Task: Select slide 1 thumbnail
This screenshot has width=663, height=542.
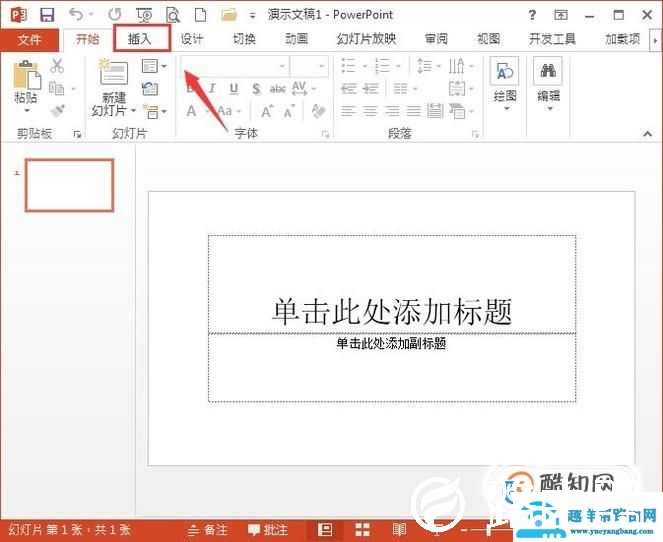Action: (x=70, y=185)
